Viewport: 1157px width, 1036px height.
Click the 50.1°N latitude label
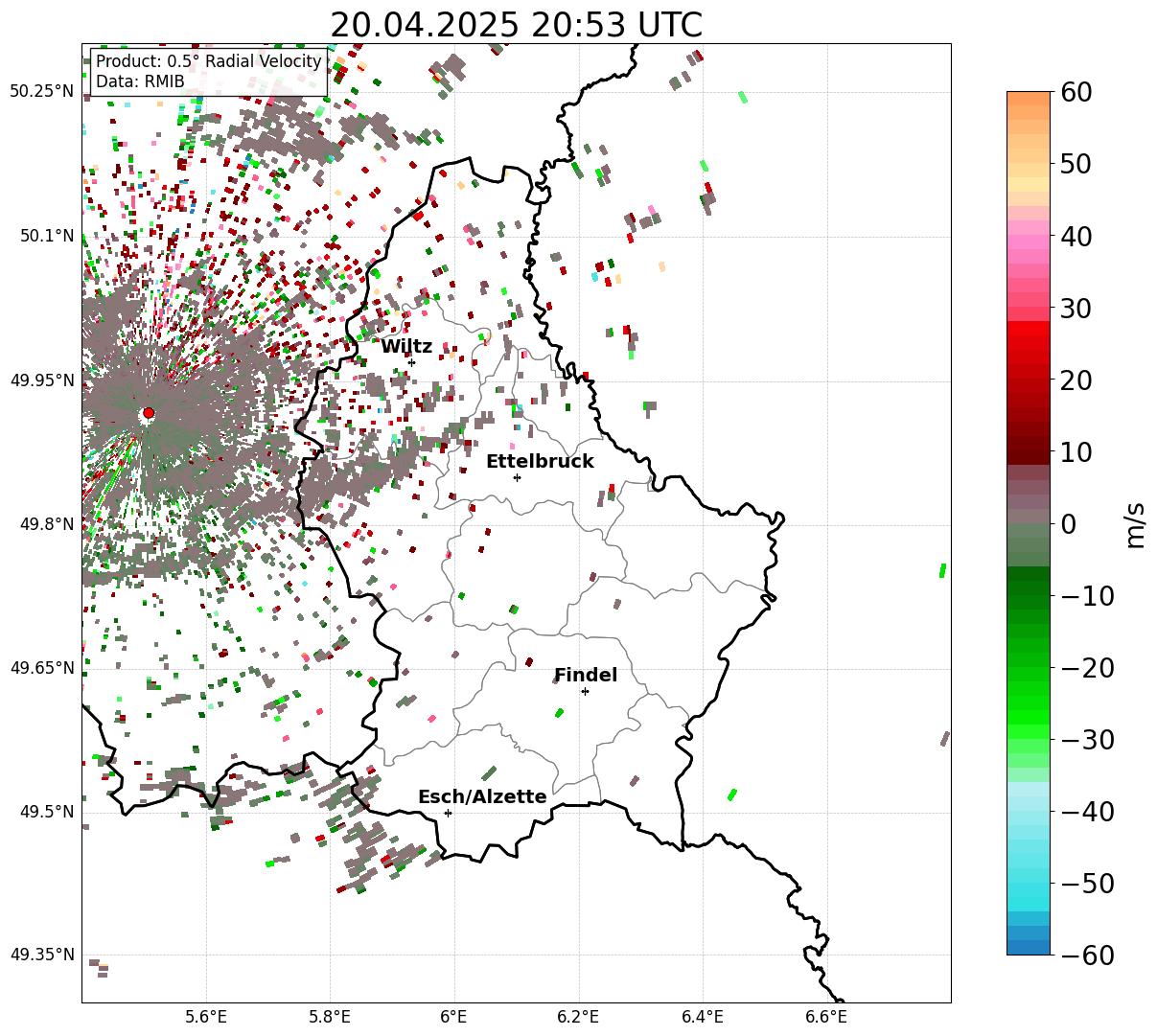tap(45, 236)
